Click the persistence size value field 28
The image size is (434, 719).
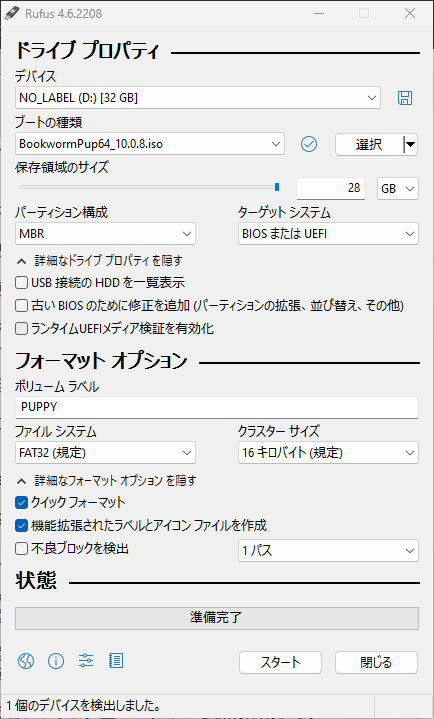pyautogui.click(x=331, y=188)
